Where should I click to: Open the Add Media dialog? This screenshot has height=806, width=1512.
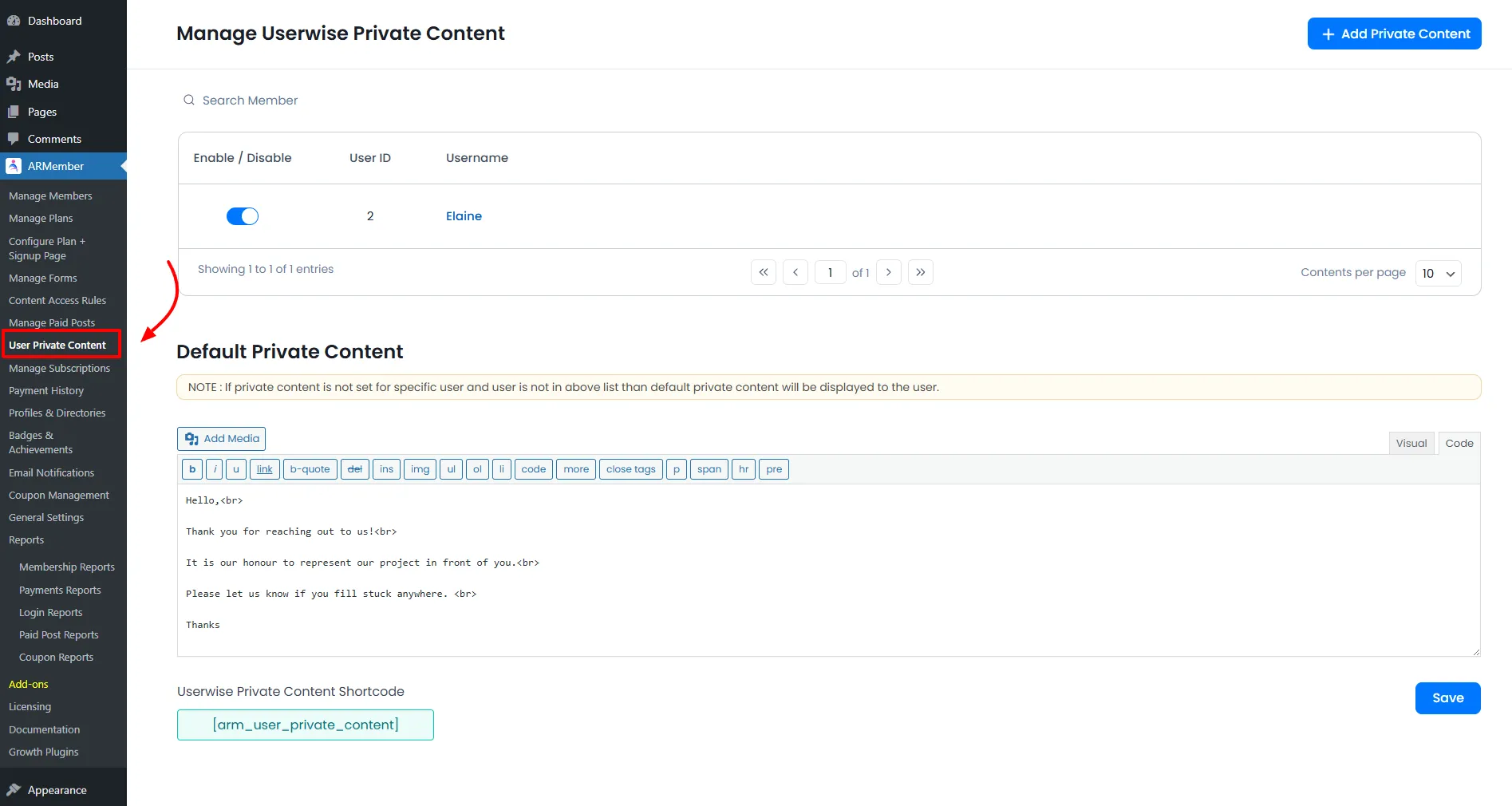point(221,439)
